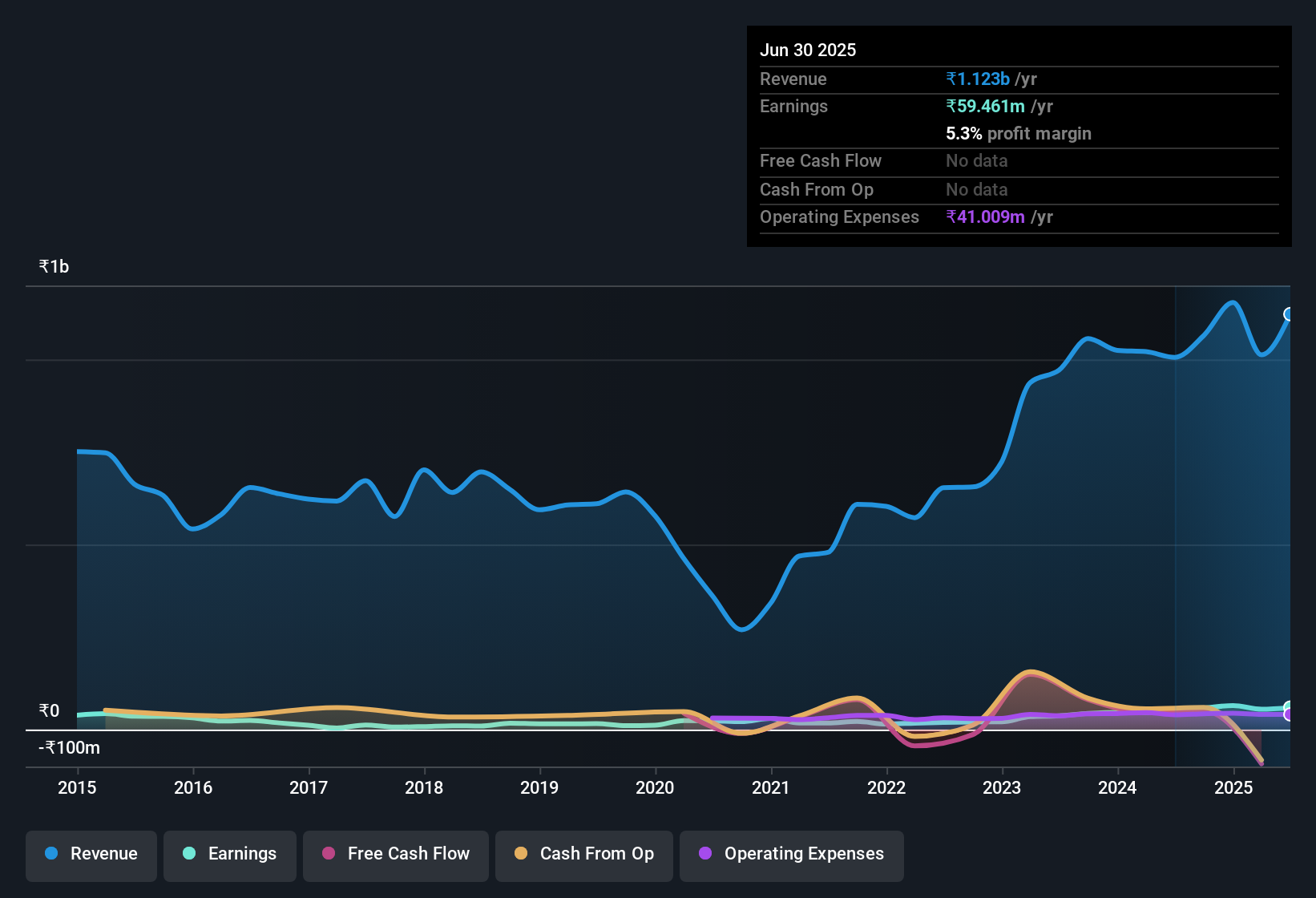
Task: Hide the Operating Expenses series
Action: [x=792, y=856]
